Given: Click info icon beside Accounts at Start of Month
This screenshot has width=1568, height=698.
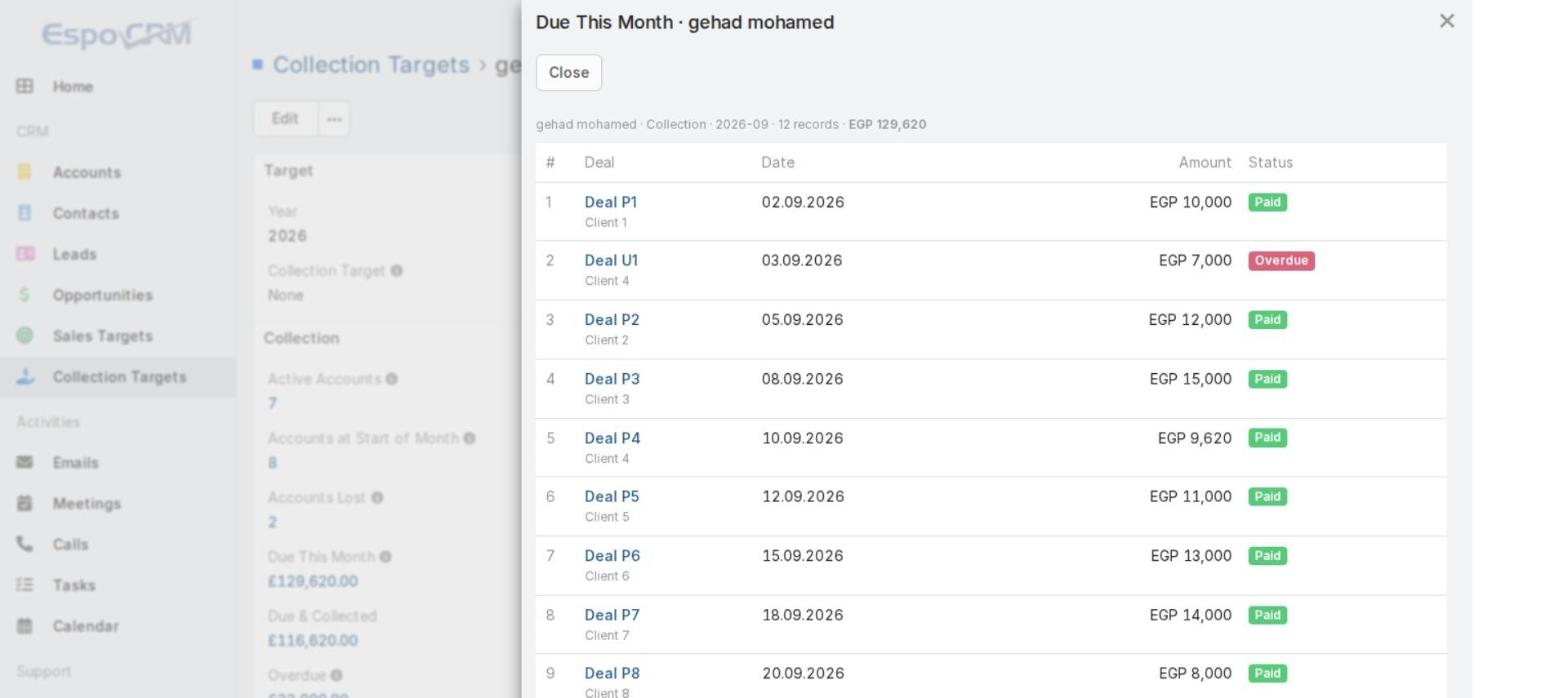Looking at the screenshot, I should coord(469,438).
